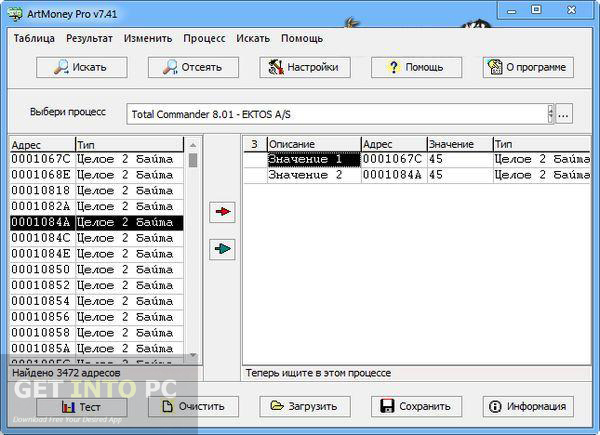Click status text Теперь ищите в этом процессе
The height and width of the screenshot is (435, 600).
coord(318,373)
